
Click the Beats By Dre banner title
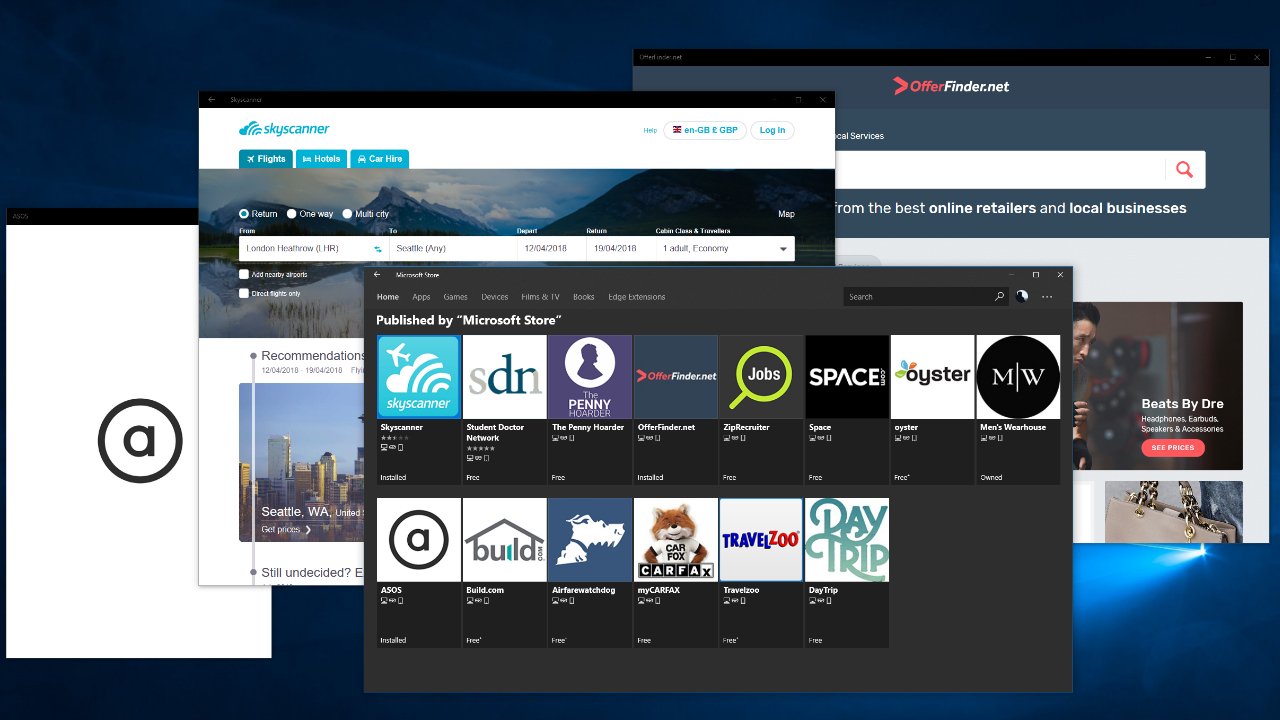pyautogui.click(x=1182, y=404)
